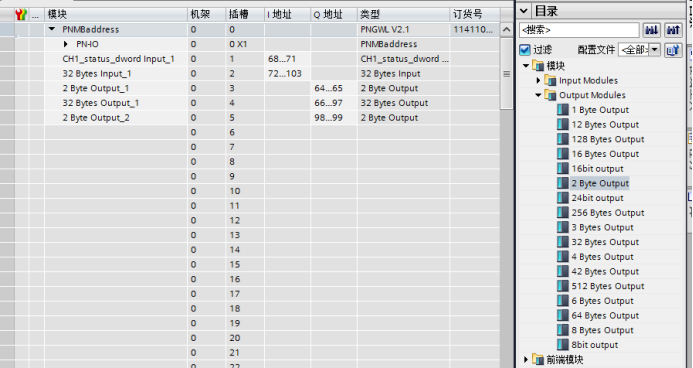Click the device table vertical scrollbar thumb
Screen dimensions: 693x368
coord(506,73)
